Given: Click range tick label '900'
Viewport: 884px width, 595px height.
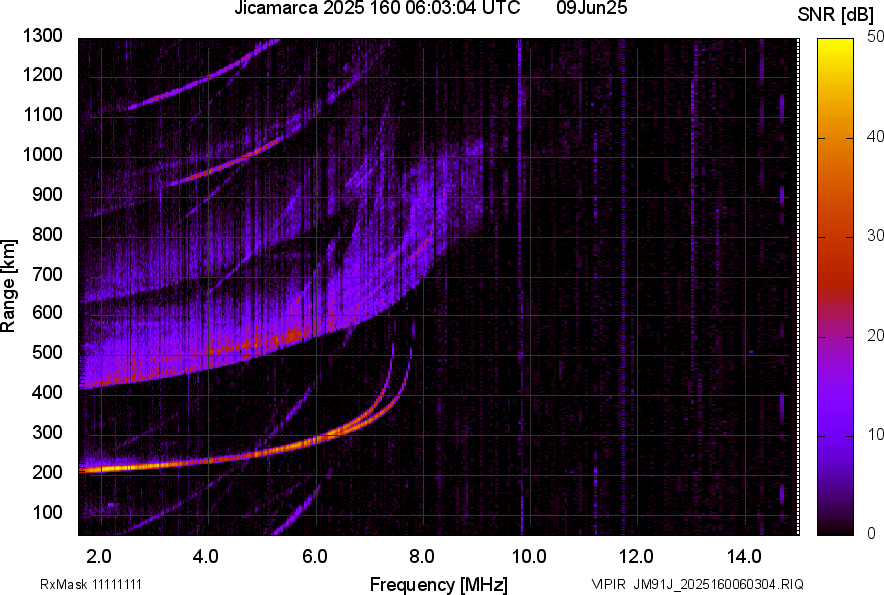Looking at the screenshot, I should 47,194.
